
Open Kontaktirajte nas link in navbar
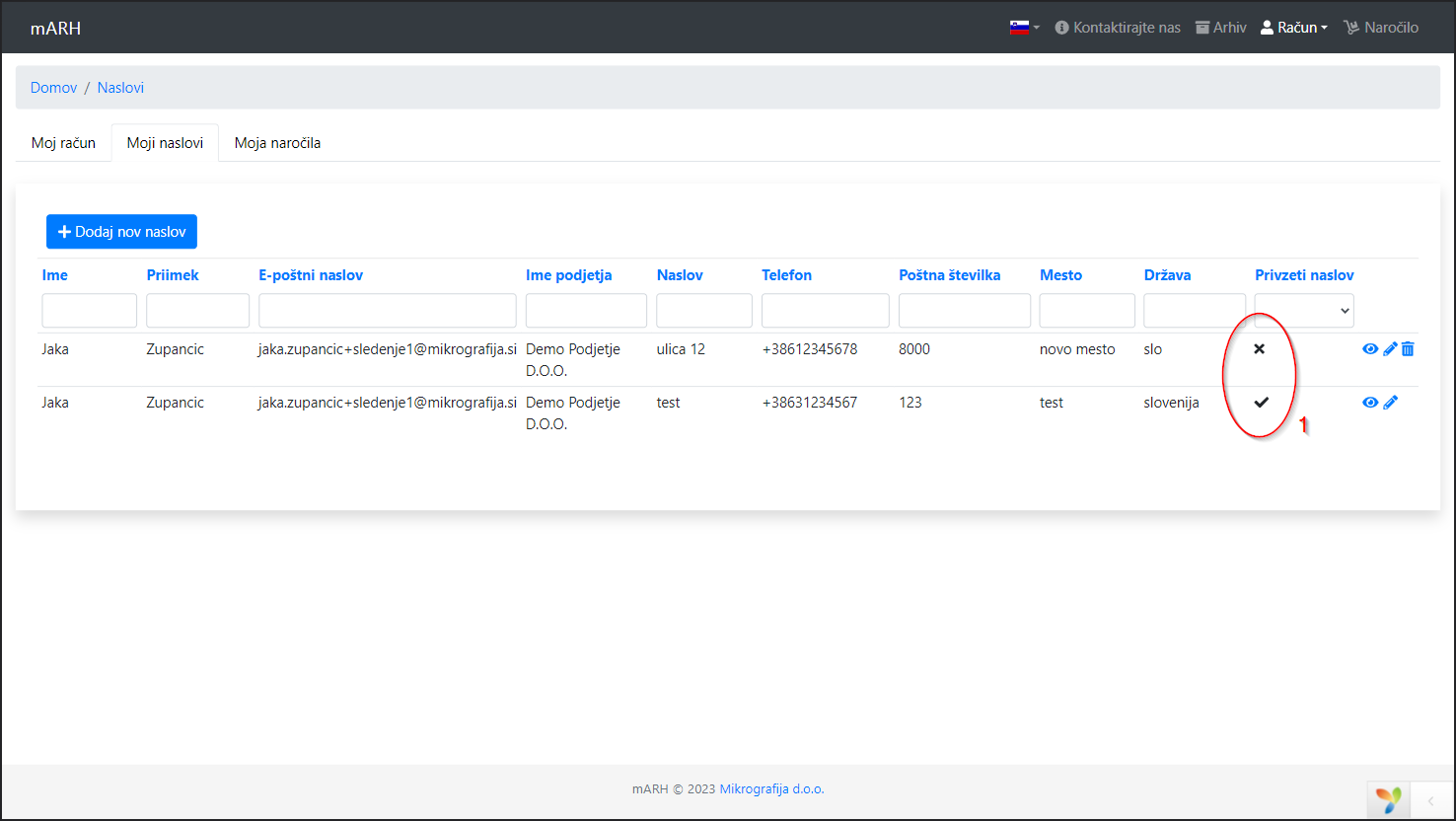point(1118,28)
